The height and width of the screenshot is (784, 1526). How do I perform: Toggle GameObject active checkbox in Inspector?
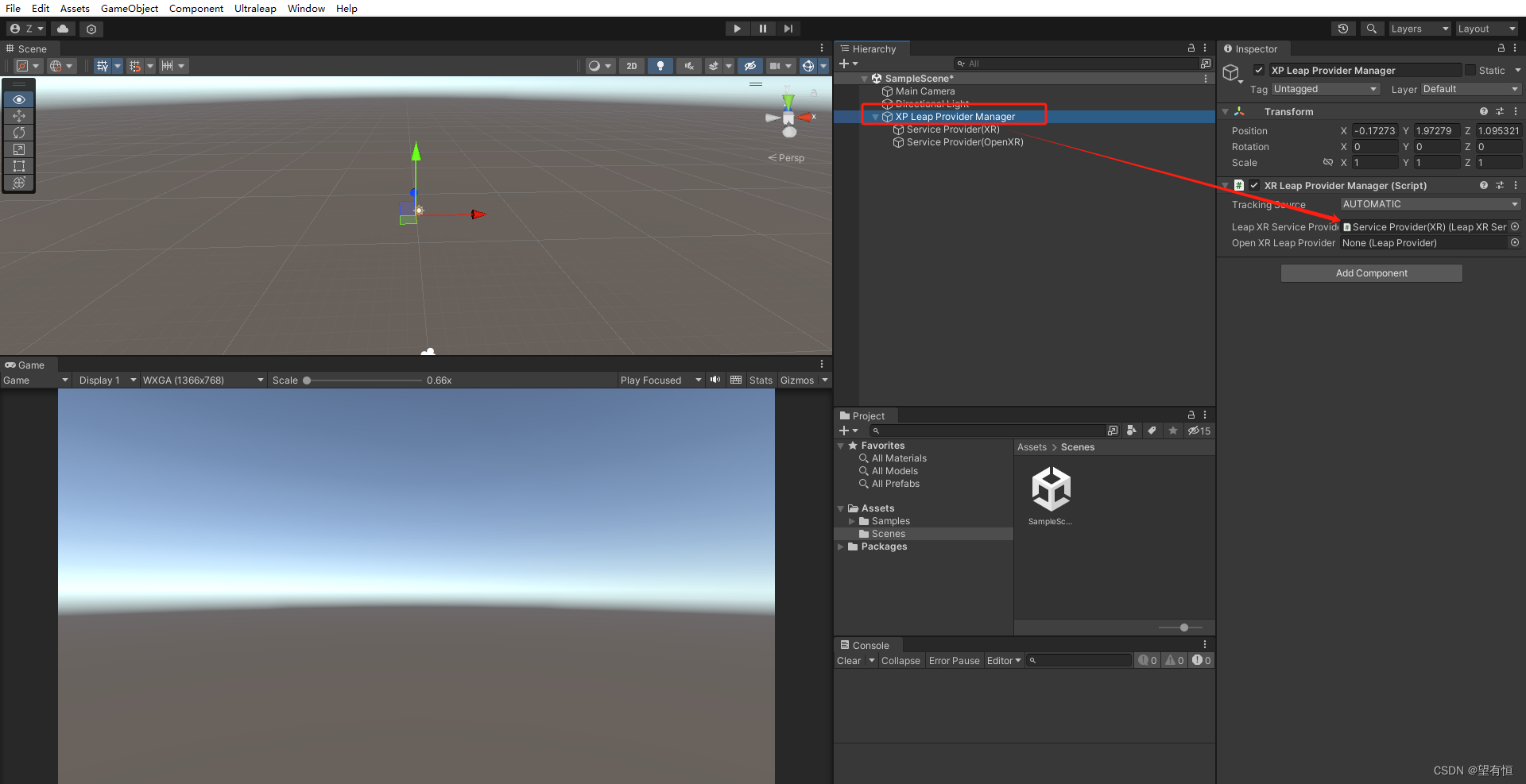click(x=1259, y=70)
